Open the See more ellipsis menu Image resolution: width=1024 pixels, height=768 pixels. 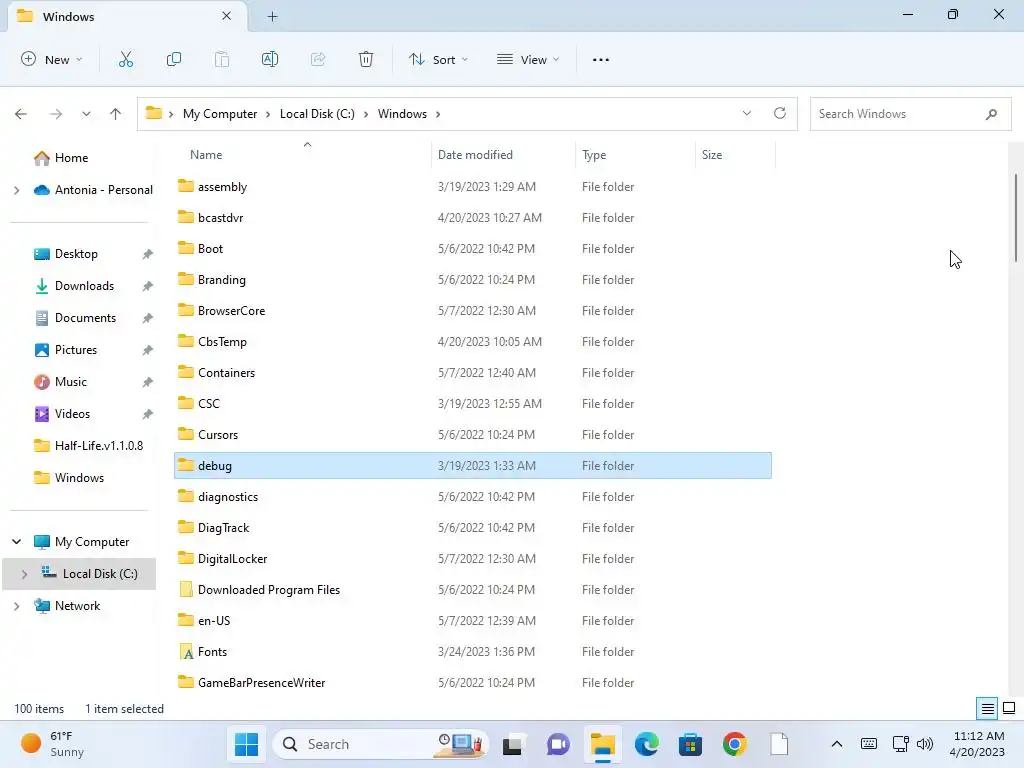click(601, 59)
